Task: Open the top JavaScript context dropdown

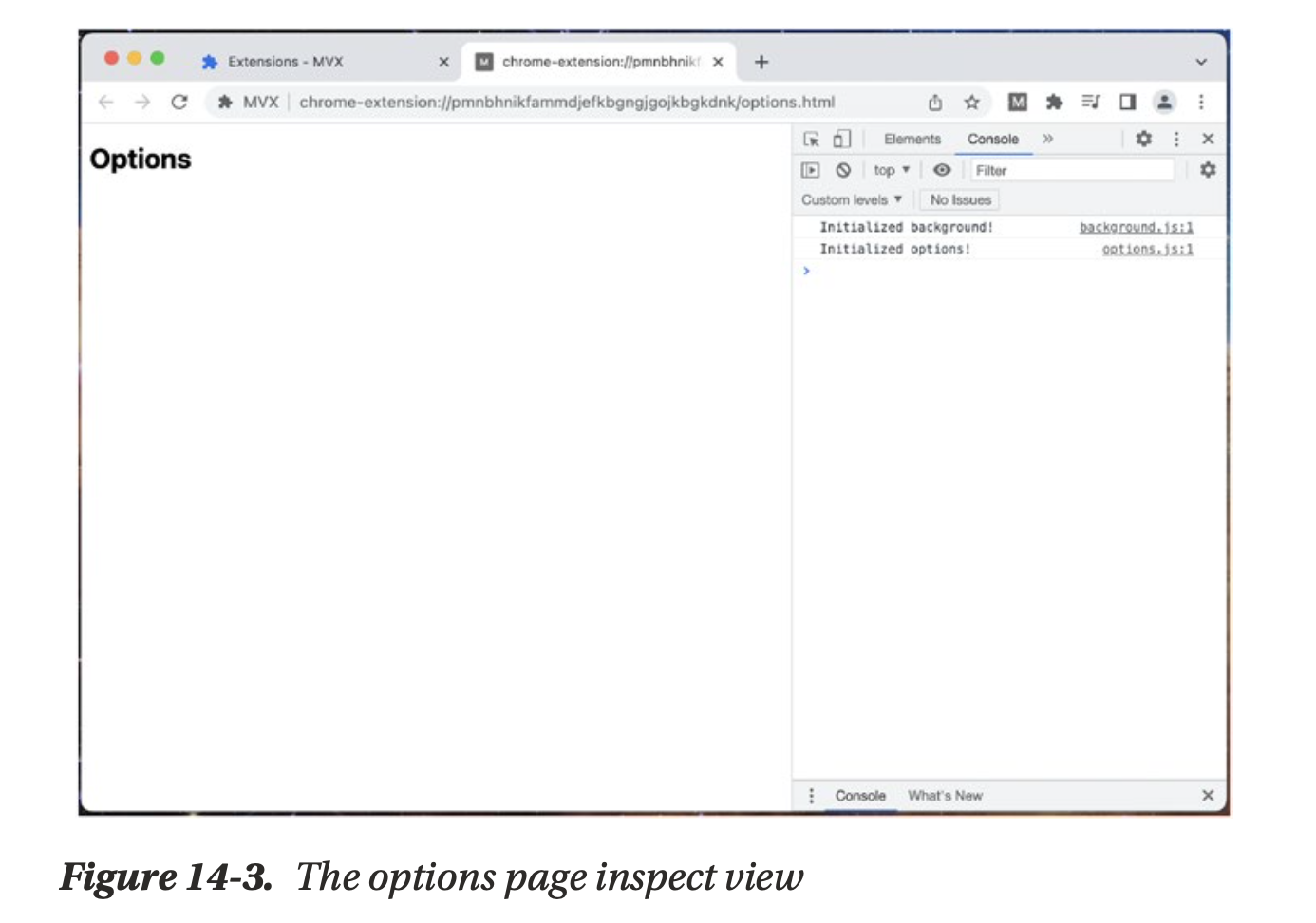Action: click(891, 170)
